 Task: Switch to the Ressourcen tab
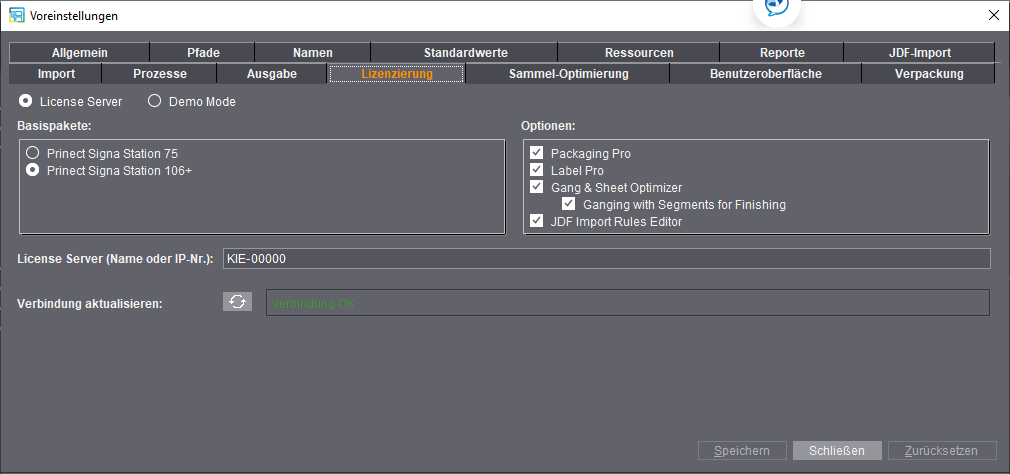coord(639,53)
